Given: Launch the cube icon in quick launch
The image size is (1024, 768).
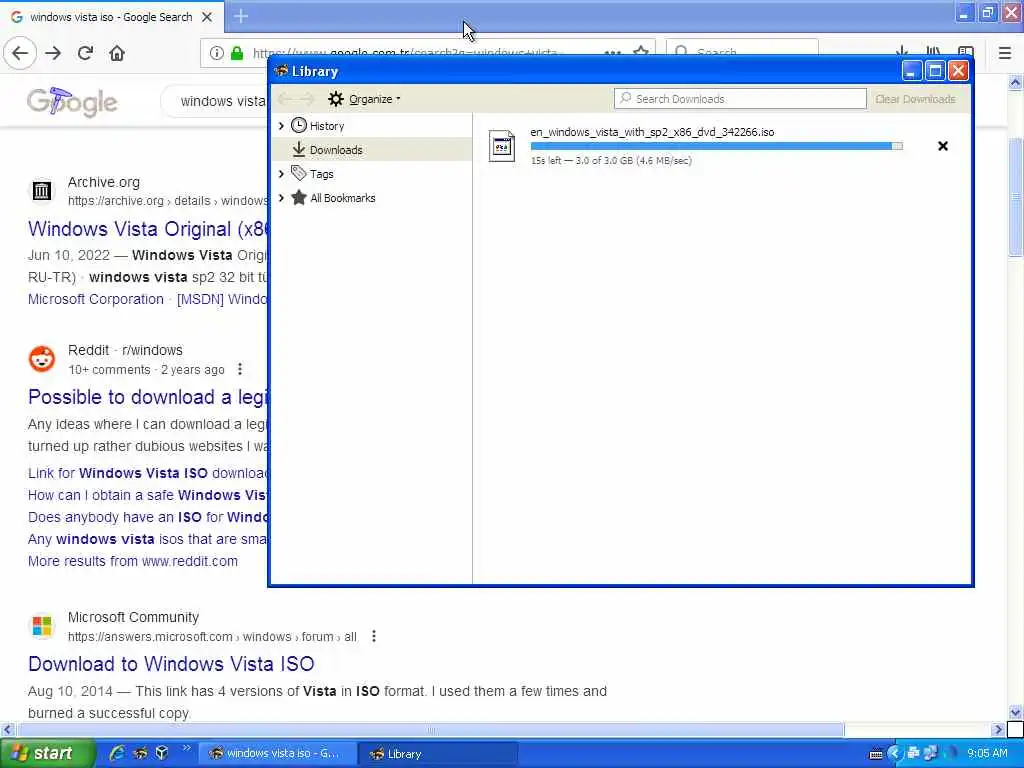Looking at the screenshot, I should [162, 754].
